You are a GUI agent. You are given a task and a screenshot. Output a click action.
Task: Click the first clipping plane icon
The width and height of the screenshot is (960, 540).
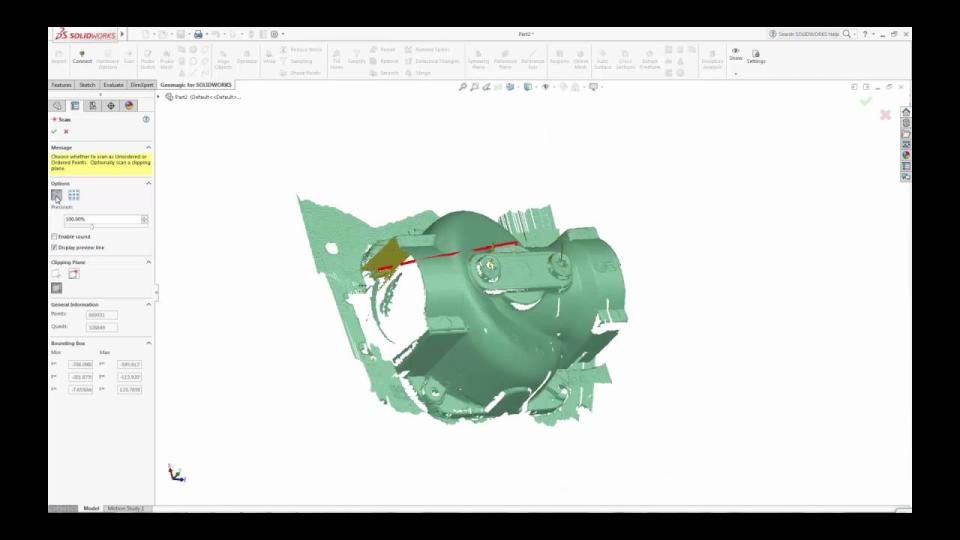[56, 274]
